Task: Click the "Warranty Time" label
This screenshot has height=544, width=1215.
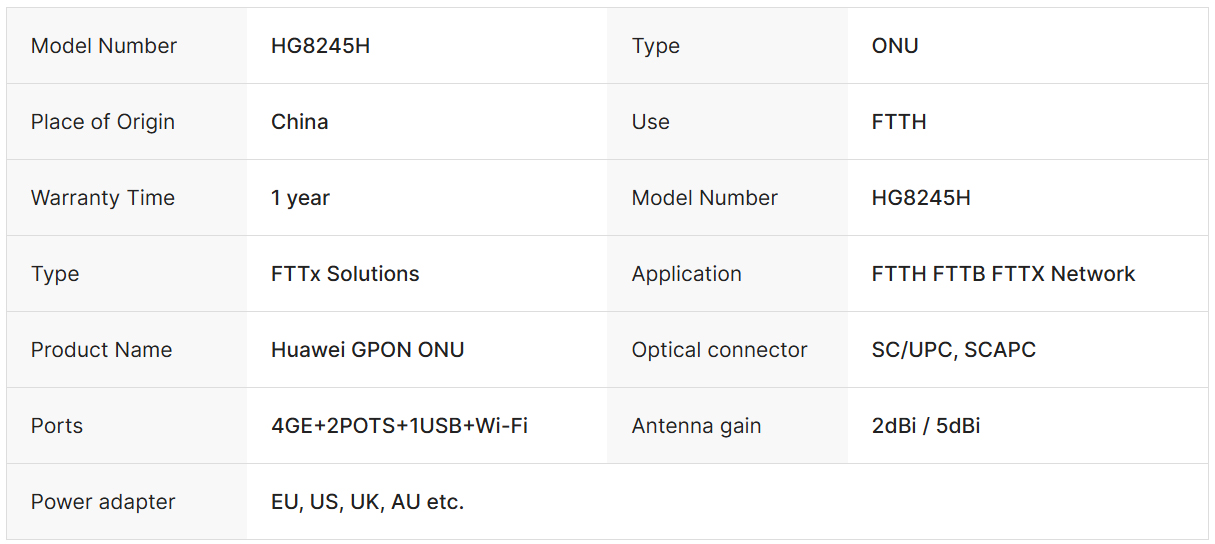Action: tap(103, 198)
